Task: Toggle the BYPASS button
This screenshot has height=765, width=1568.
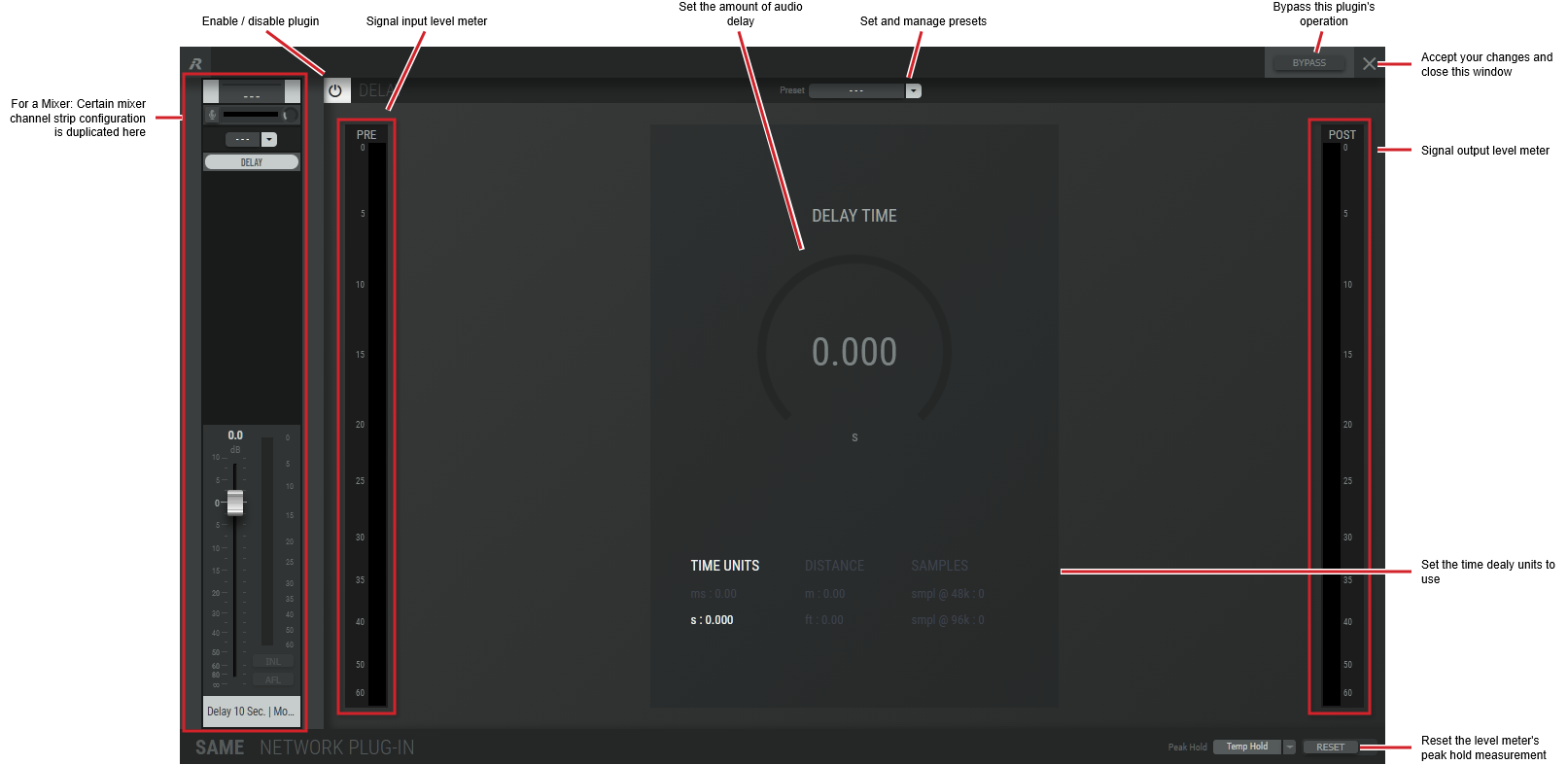Action: click(x=1308, y=63)
